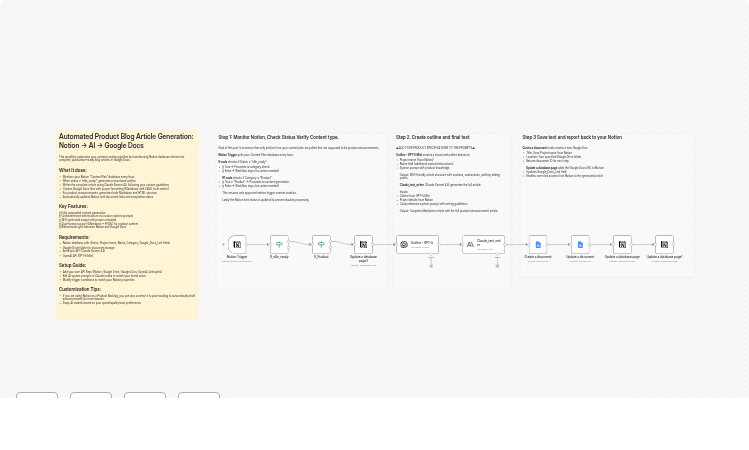The image size is (749, 450).
Task: Click the 'If_Product' node label
Action: (x=321, y=257)
